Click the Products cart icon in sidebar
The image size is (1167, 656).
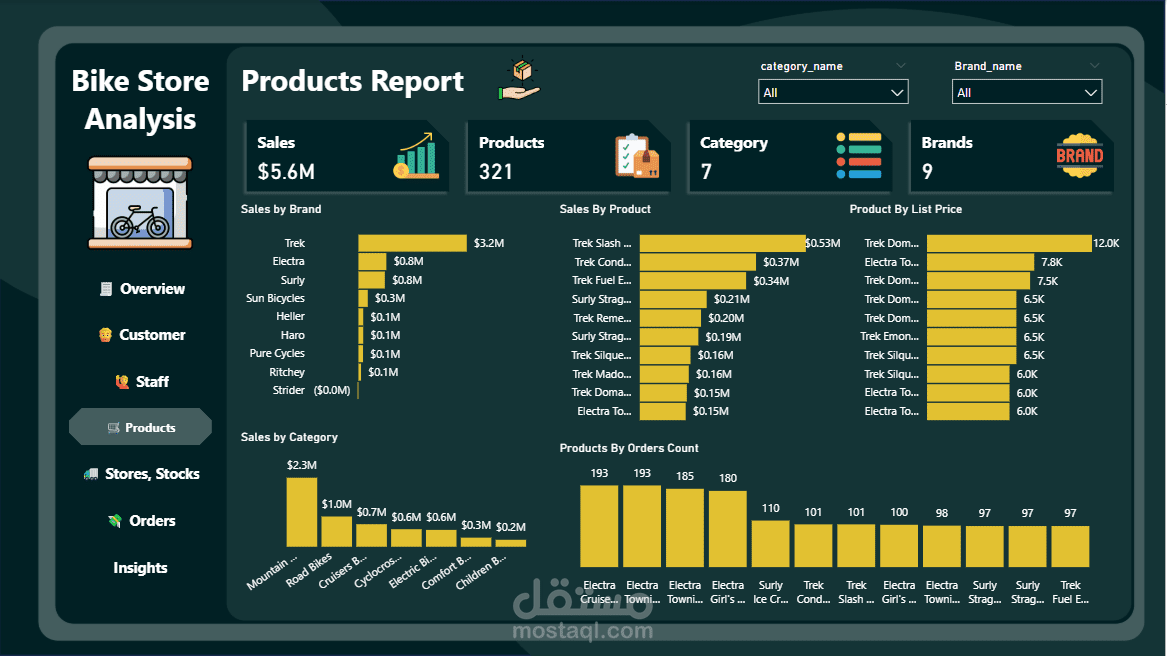113,428
